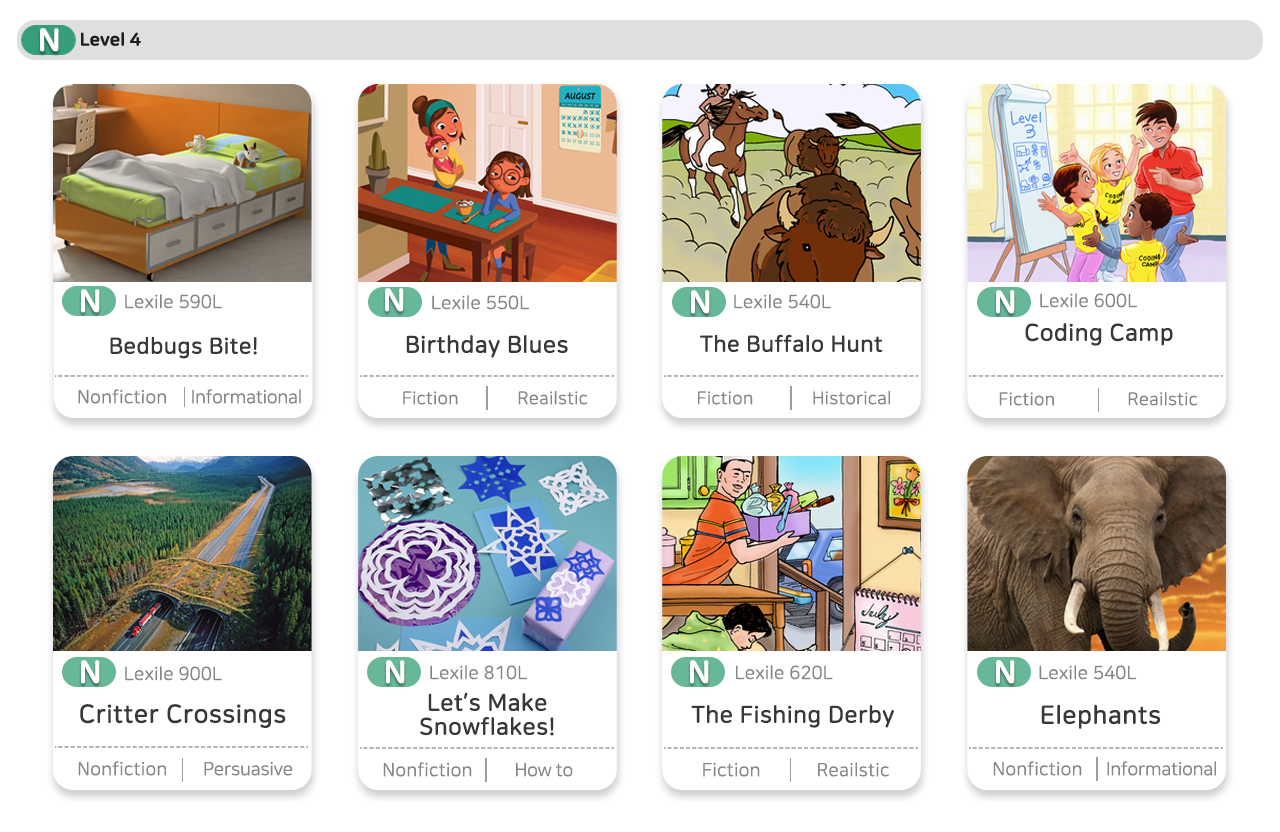Open the Birthday Blues cover illustration
This screenshot has height=832, width=1280.
pyautogui.click(x=487, y=183)
